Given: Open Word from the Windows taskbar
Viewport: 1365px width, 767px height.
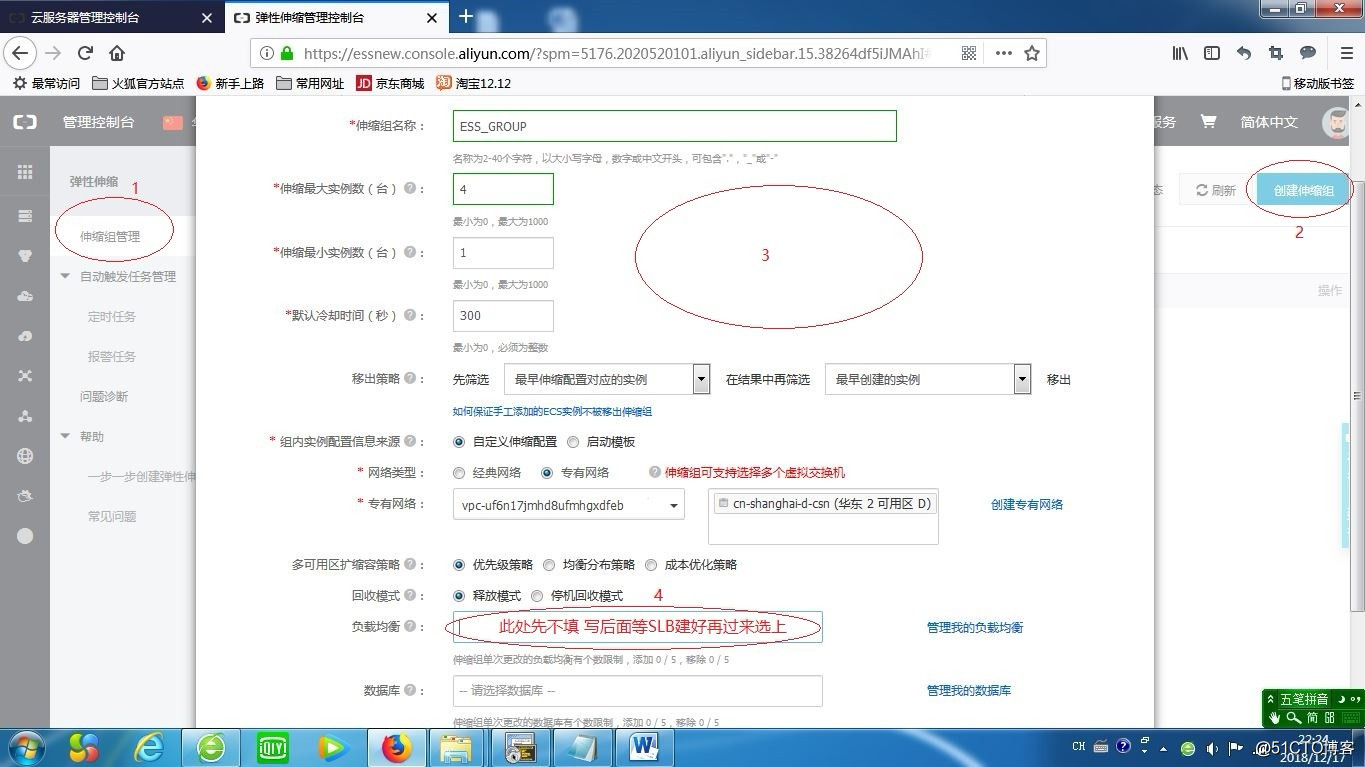Looking at the screenshot, I should pyautogui.click(x=644, y=747).
